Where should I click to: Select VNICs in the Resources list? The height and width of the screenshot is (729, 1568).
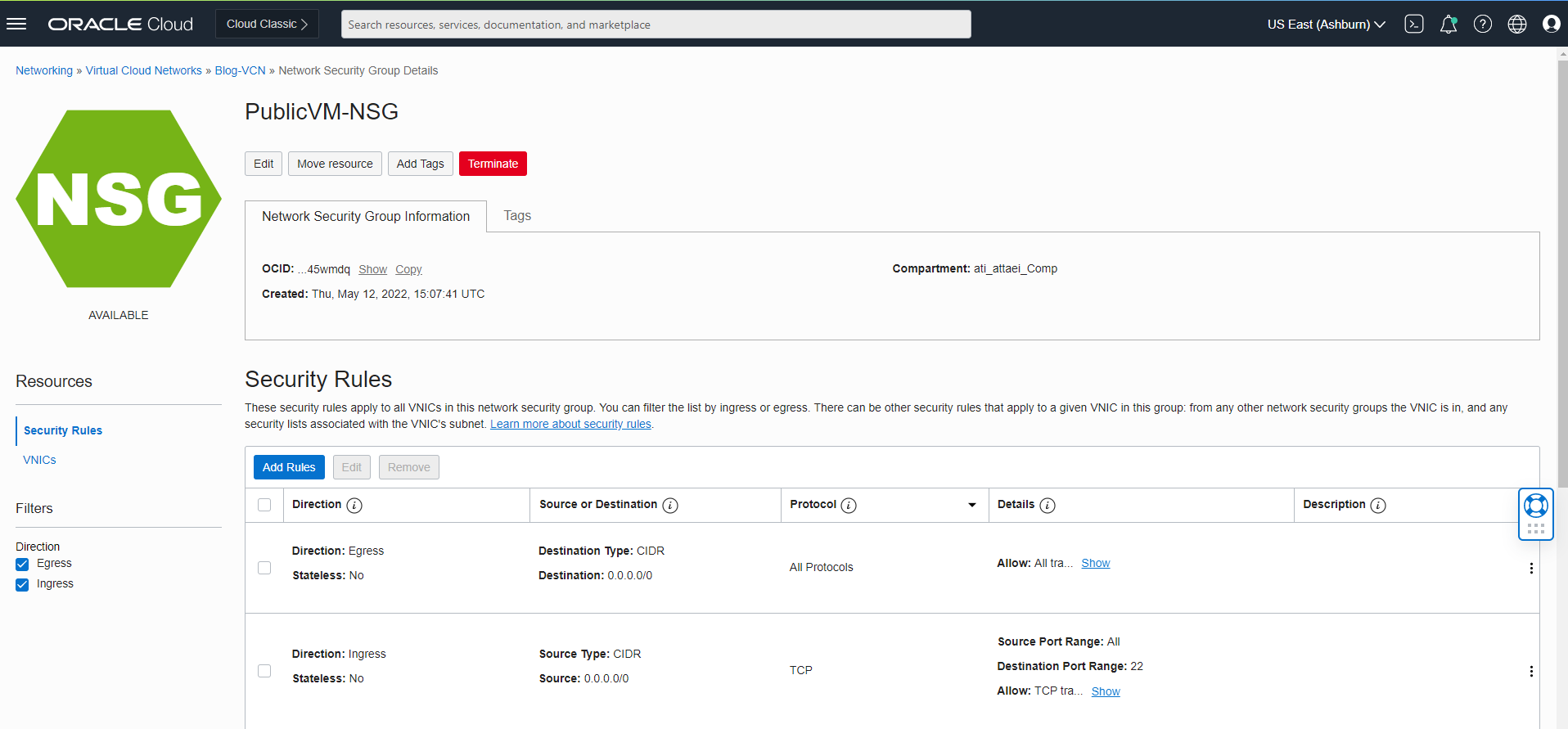pos(39,460)
